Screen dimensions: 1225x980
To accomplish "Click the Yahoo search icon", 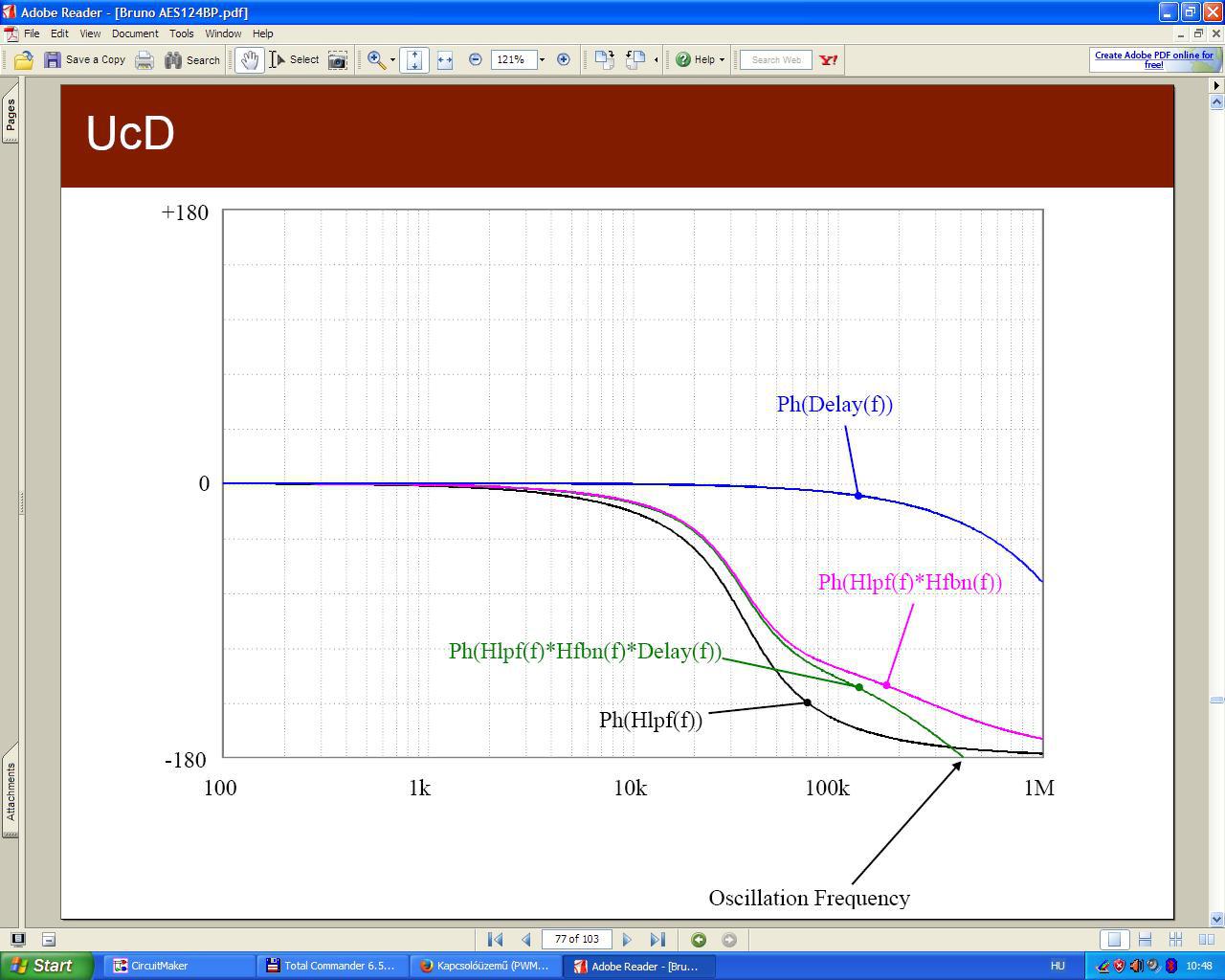I will 829,60.
